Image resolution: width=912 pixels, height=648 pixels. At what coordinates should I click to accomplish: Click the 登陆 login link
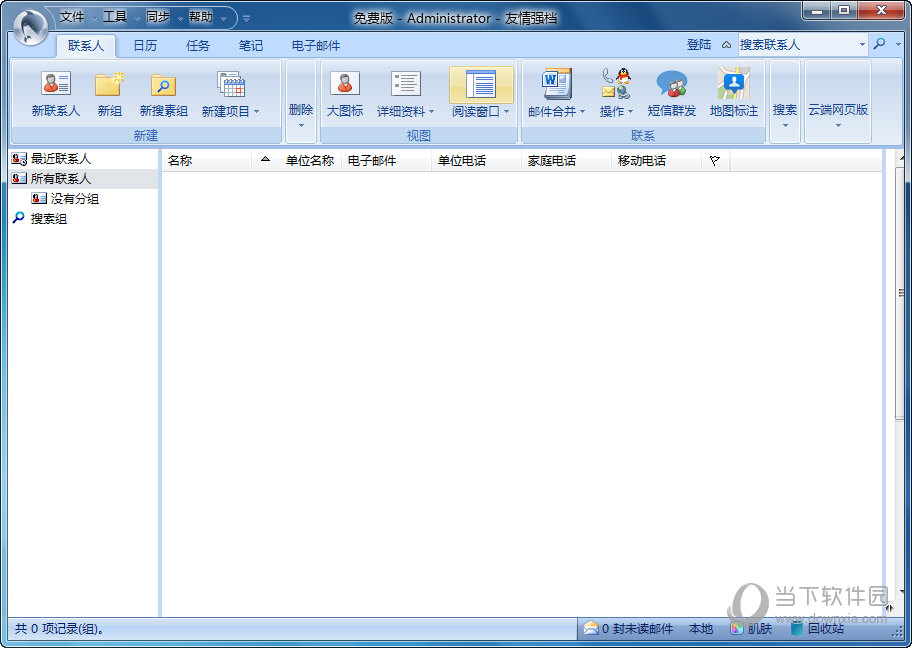click(699, 45)
